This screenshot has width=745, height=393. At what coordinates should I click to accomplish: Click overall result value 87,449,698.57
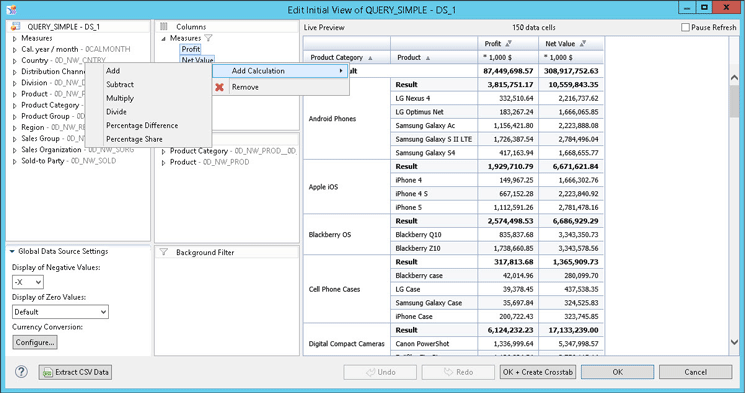(x=508, y=71)
